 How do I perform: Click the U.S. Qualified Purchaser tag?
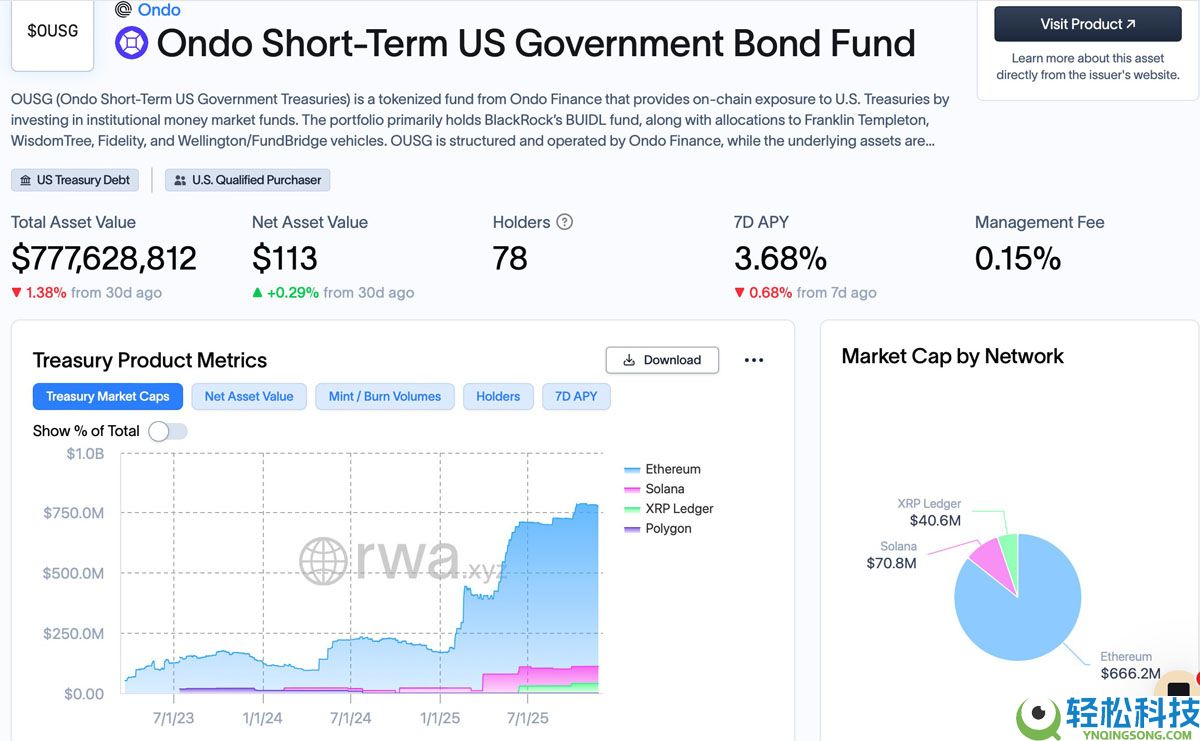247,180
